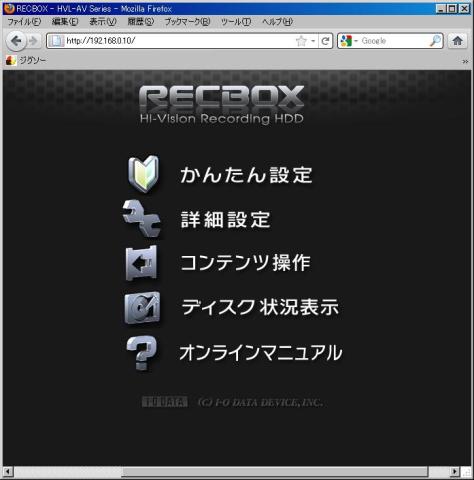Open the 履歴(S) menu
This screenshot has height=480, width=474.
pos(141,22)
